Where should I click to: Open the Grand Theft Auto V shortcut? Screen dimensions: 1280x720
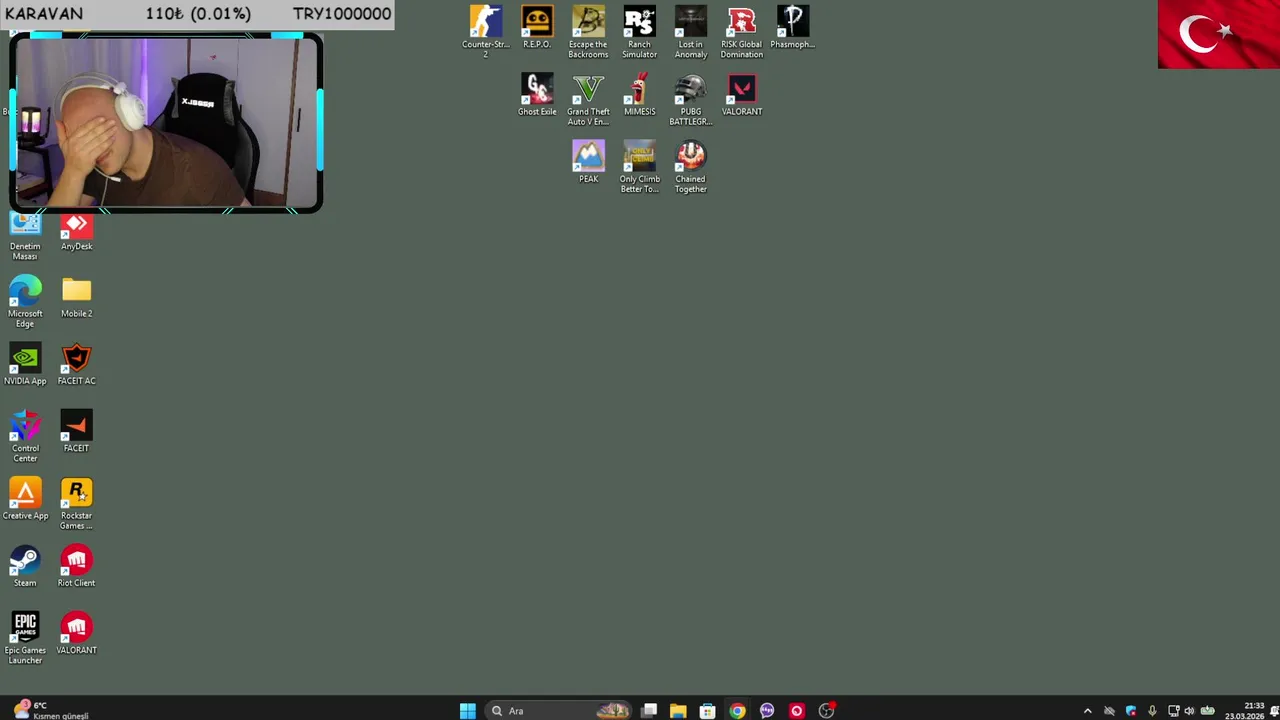point(588,99)
